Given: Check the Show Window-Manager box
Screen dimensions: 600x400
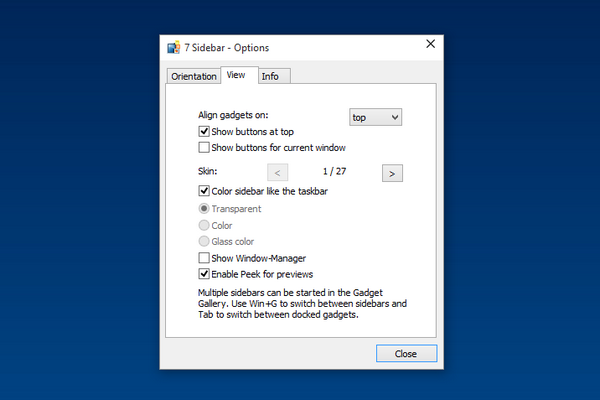Looking at the screenshot, I should [205, 258].
